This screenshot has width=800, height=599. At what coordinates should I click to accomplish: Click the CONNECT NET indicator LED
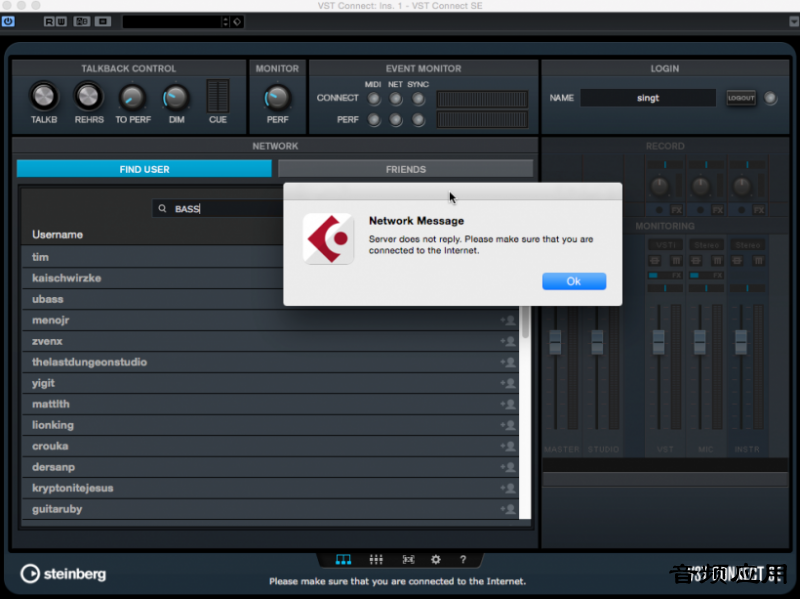396,98
